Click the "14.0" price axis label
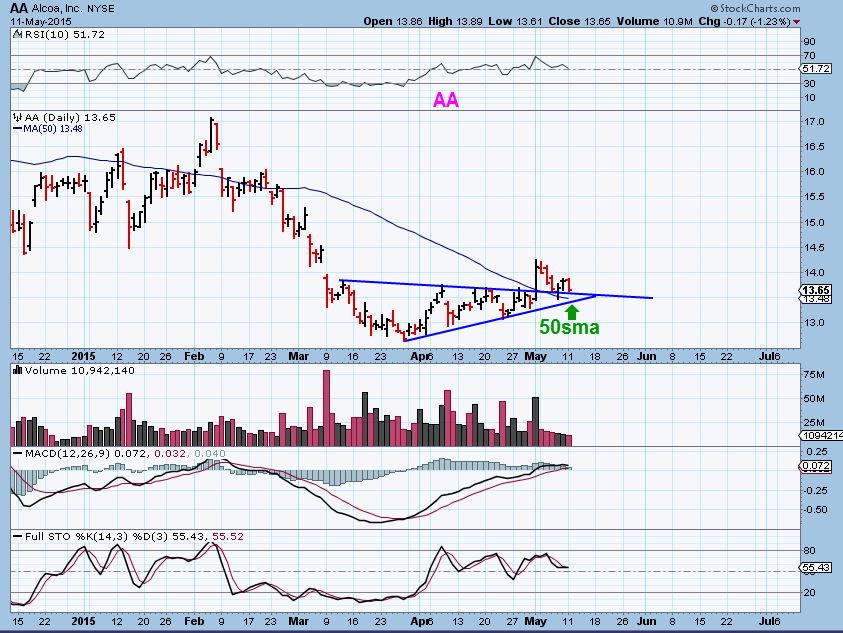 pyautogui.click(x=814, y=273)
